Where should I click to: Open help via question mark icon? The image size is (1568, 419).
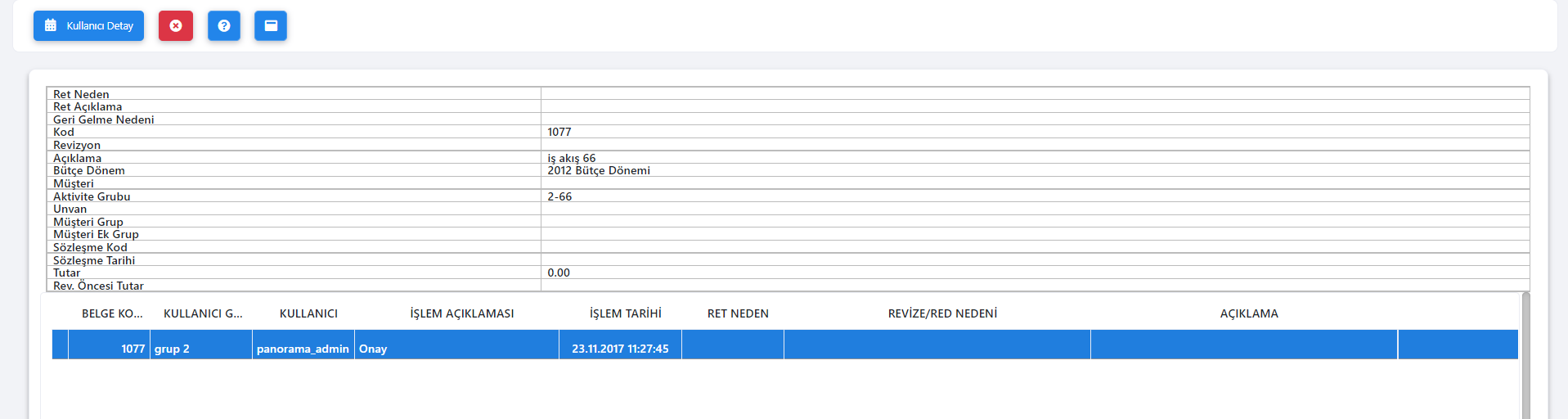point(224,25)
